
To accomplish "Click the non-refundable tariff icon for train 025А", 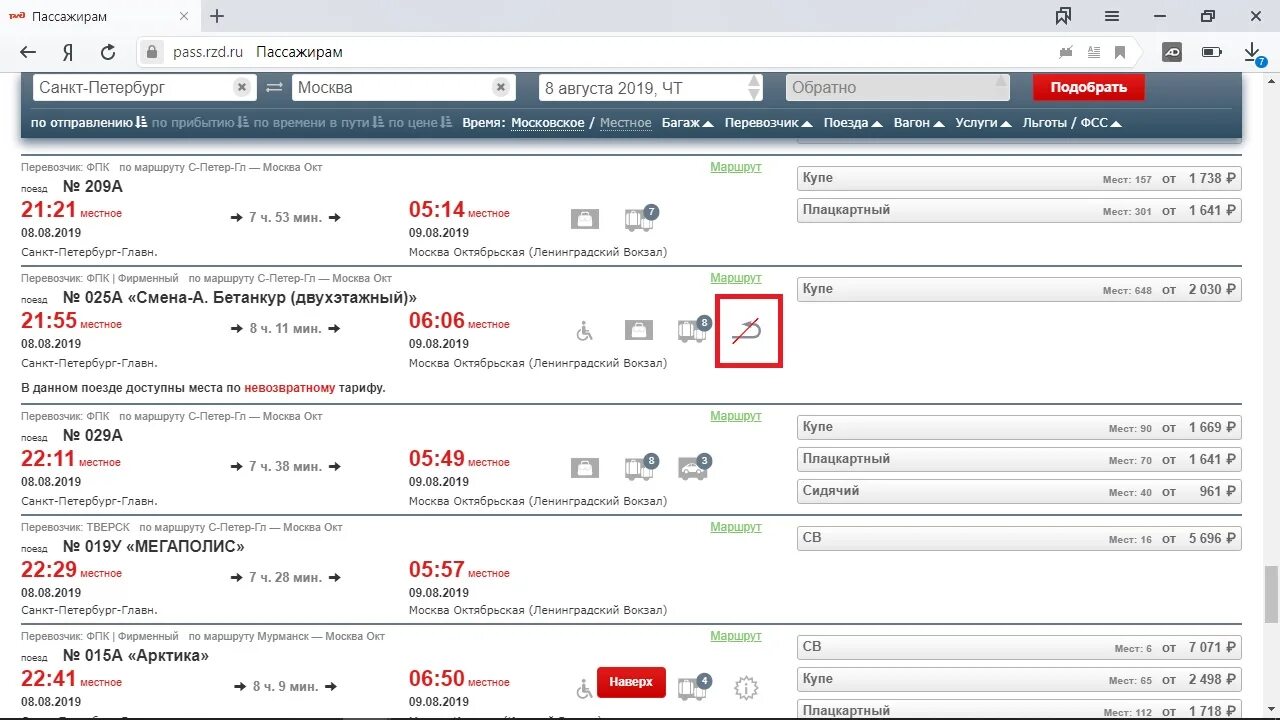I will [748, 331].
